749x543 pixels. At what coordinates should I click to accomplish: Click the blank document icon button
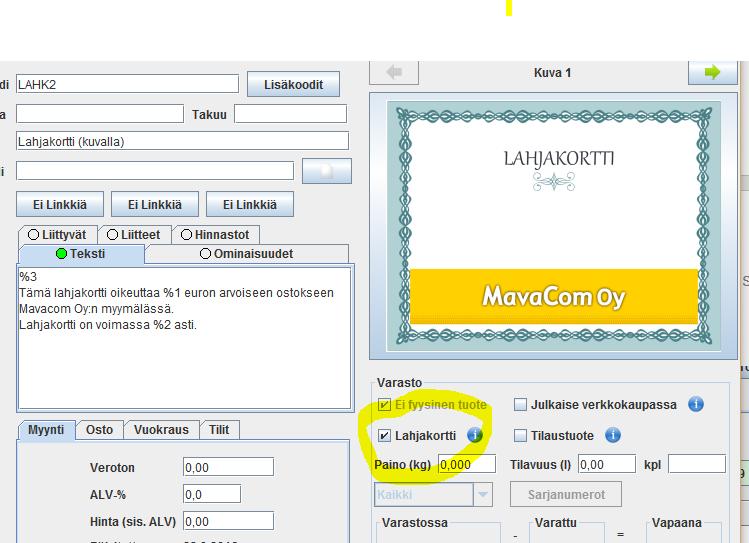[x=327, y=171]
